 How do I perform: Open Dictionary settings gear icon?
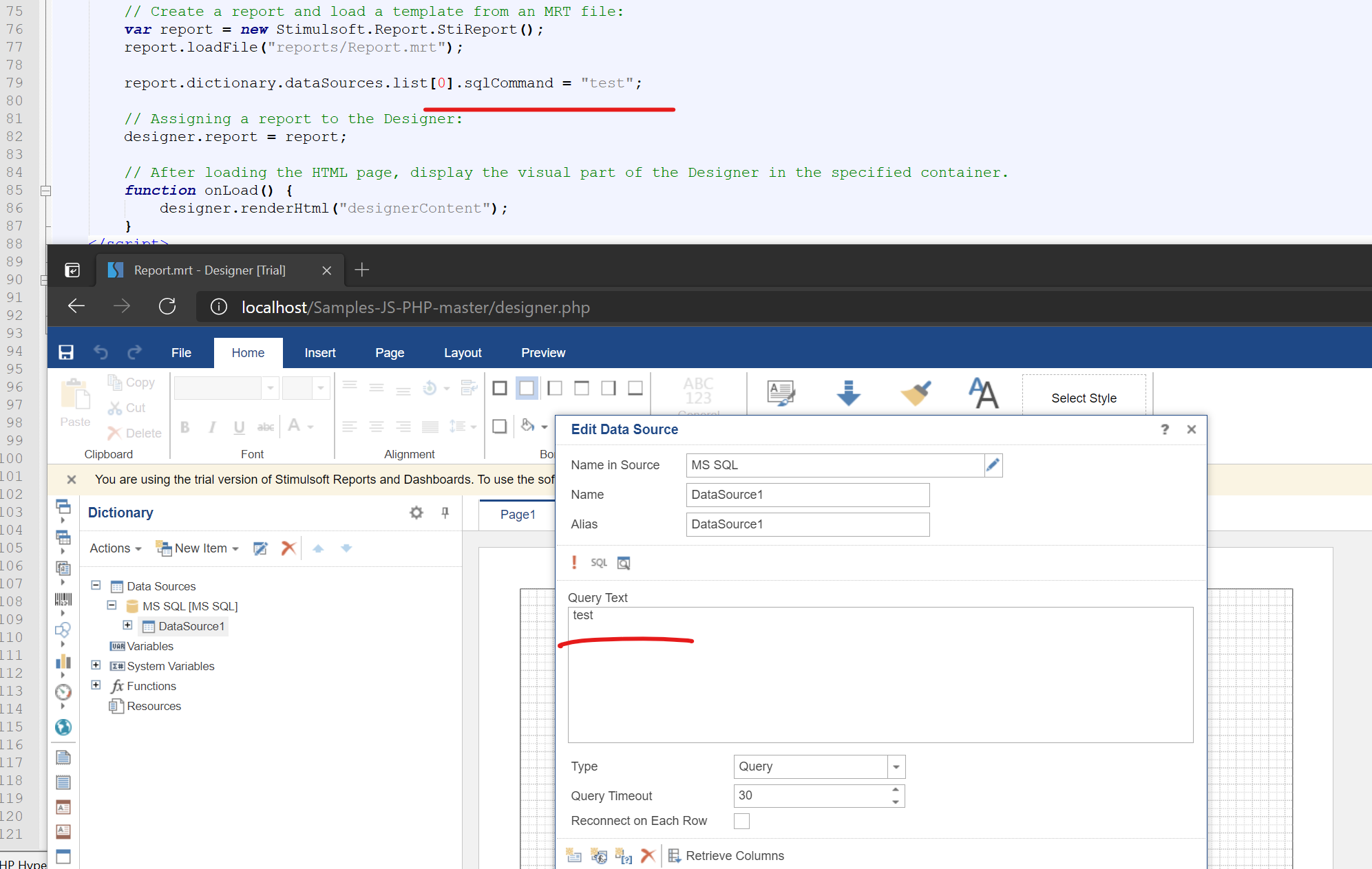pyautogui.click(x=416, y=513)
